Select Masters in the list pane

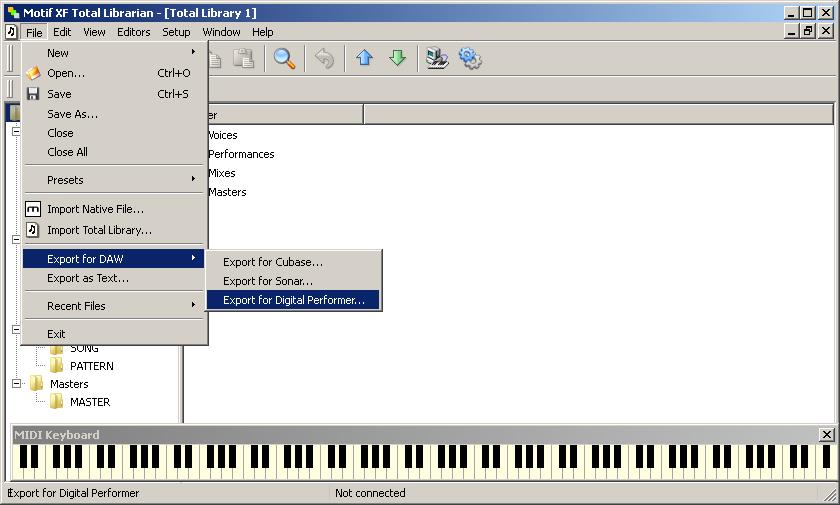[227, 192]
